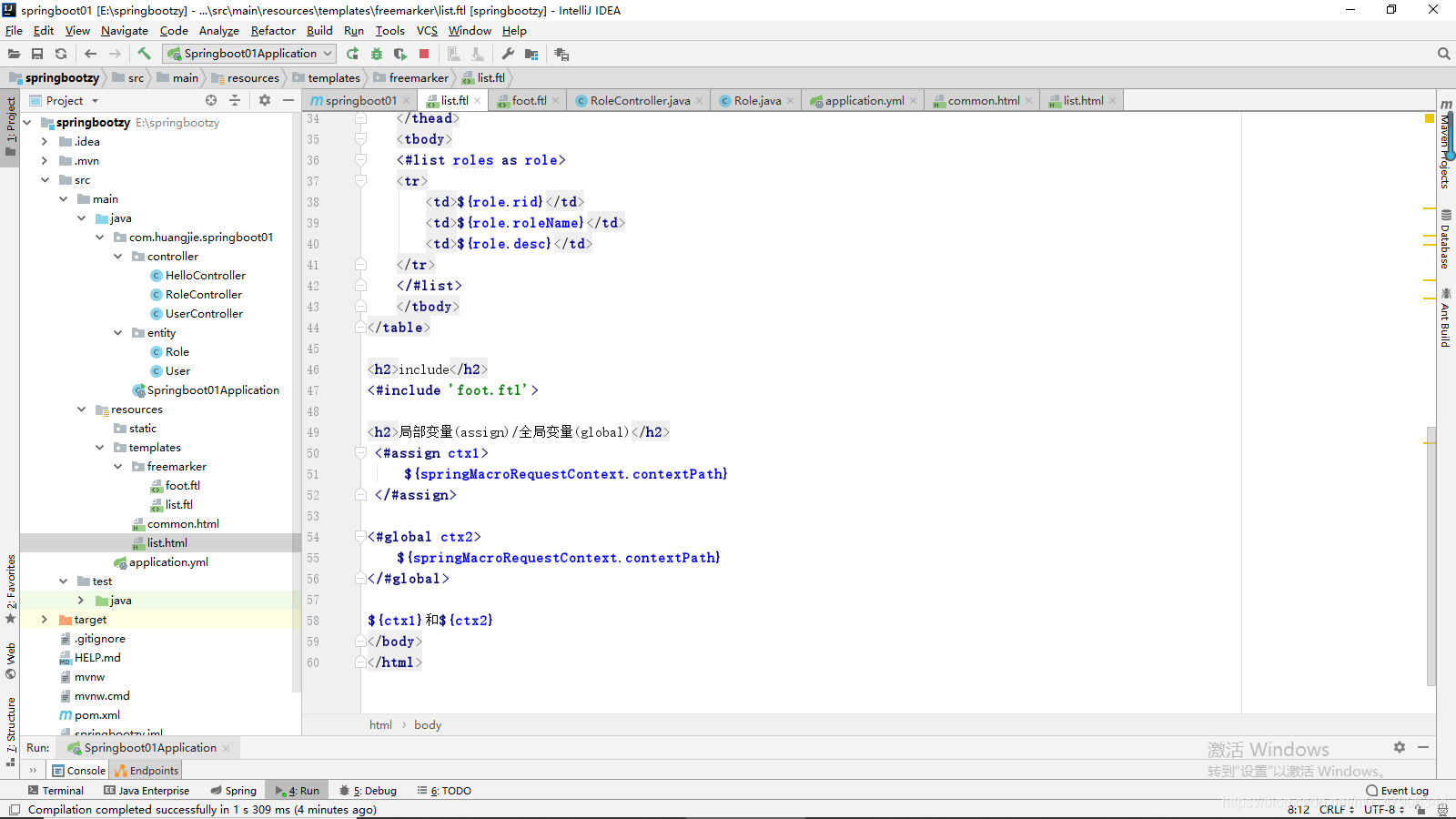Open the Maven Projects side panel
This screenshot has width=1456, height=819.
tap(1445, 144)
